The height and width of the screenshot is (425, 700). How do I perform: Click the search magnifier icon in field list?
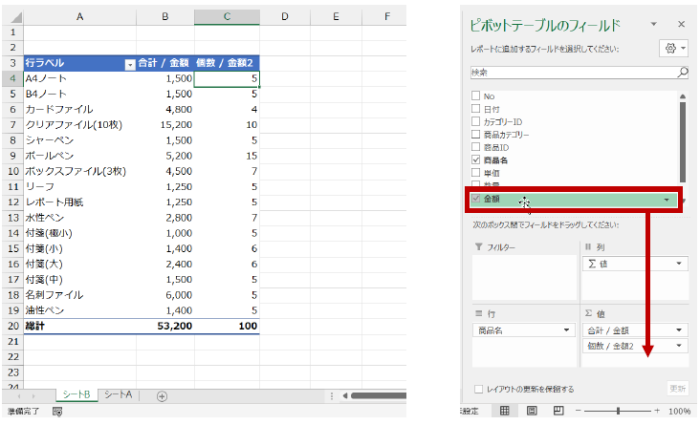coord(683,72)
